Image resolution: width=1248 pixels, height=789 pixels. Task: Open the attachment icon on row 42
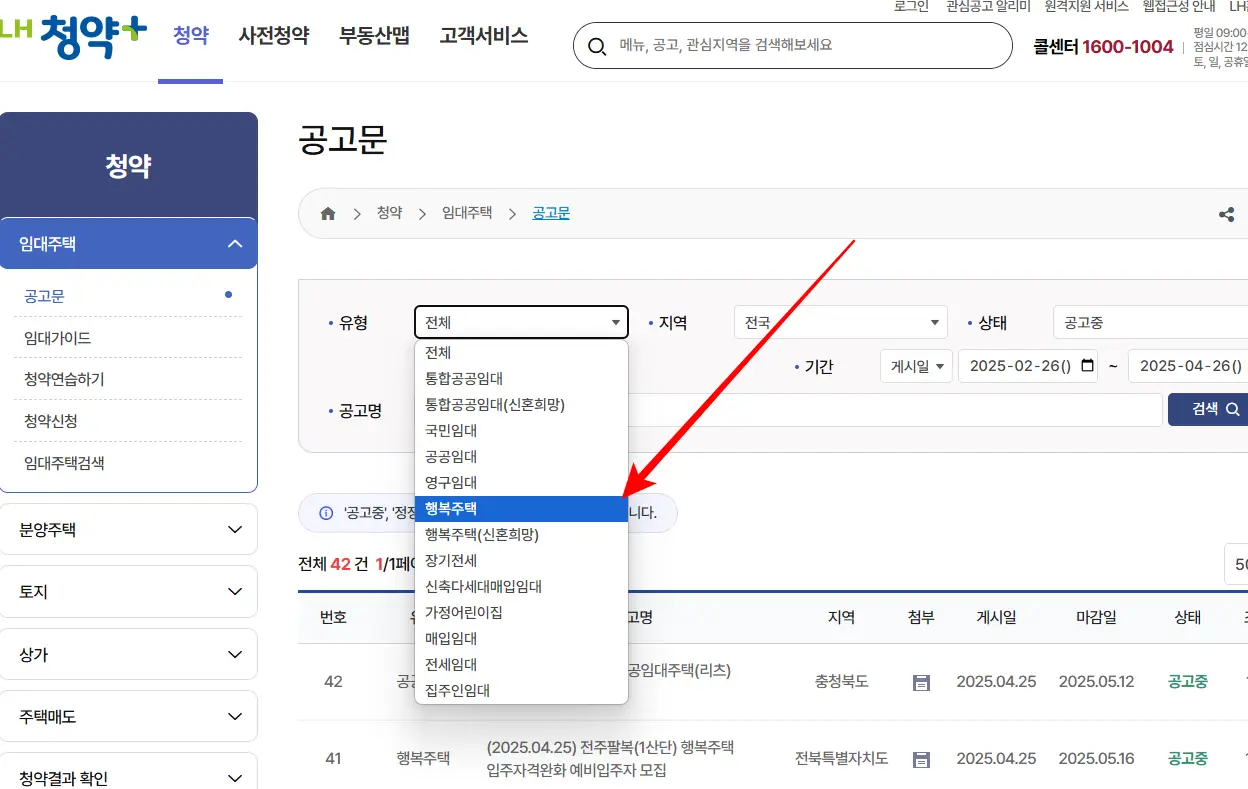[x=920, y=681]
